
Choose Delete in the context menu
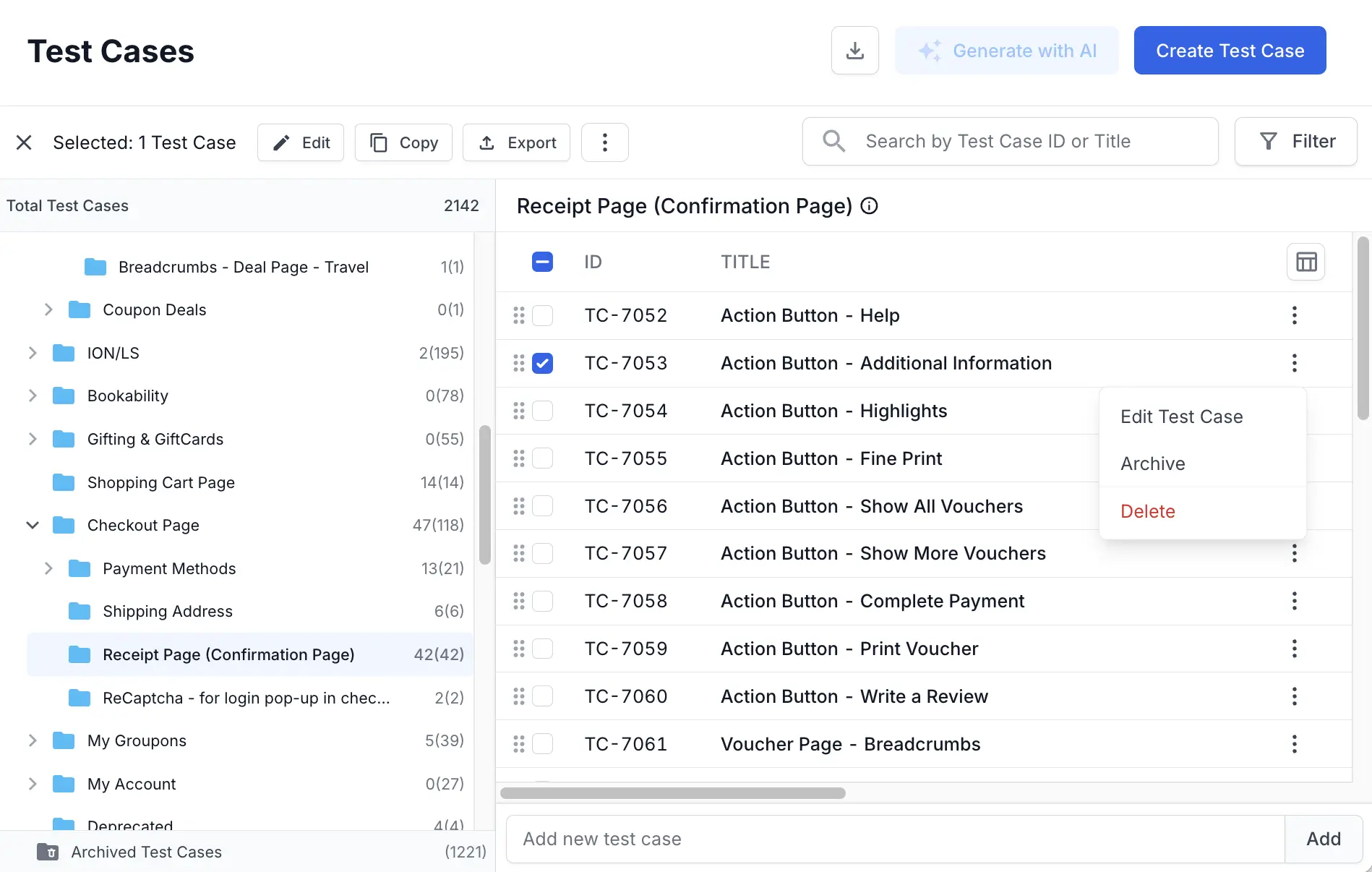[x=1147, y=511]
